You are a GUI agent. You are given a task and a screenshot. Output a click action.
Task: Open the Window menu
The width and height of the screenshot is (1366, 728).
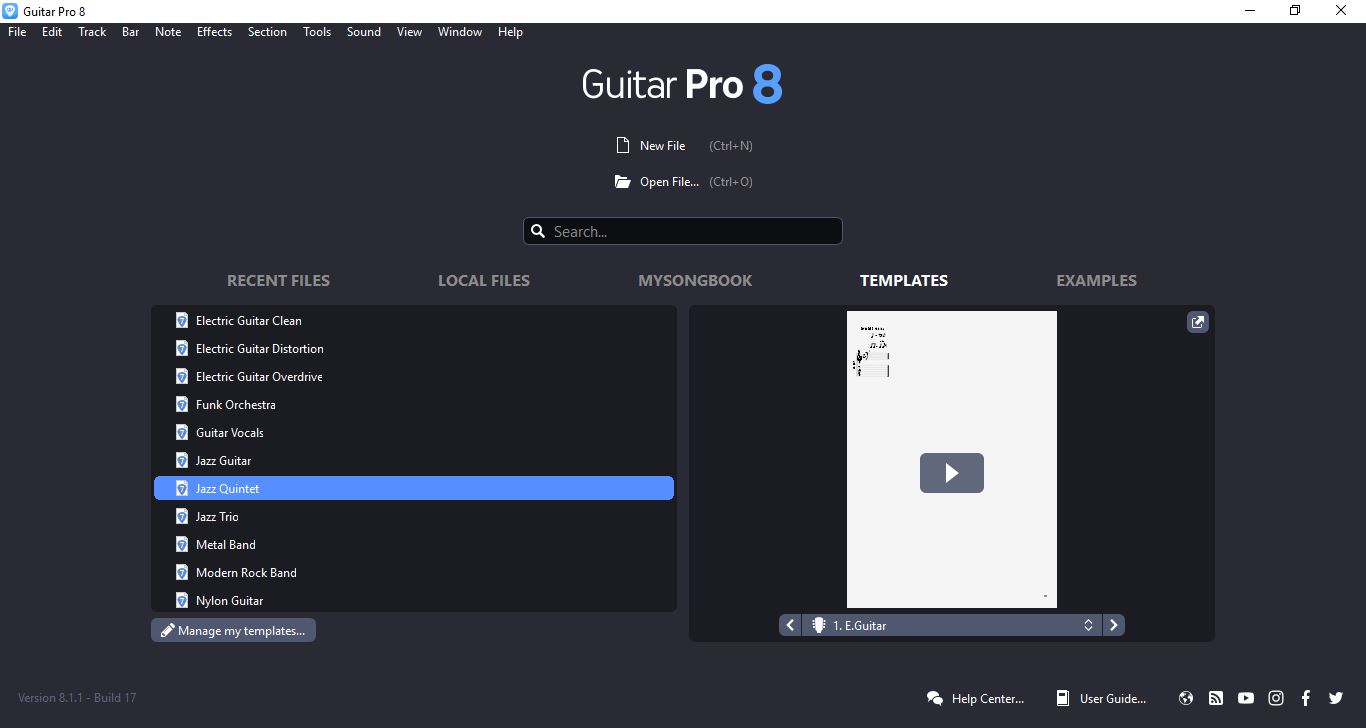460,32
